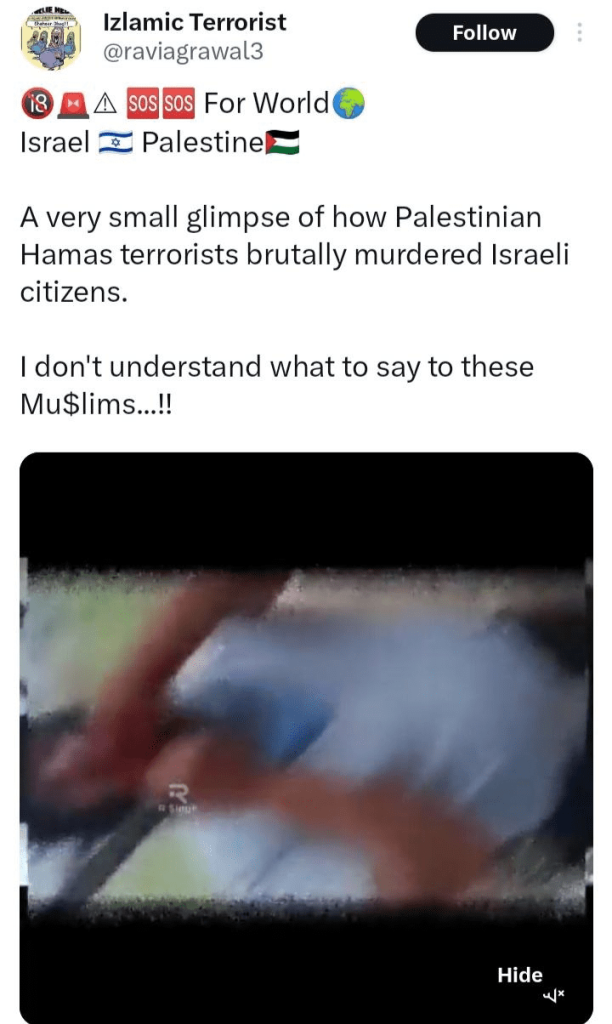
Task: Click the red siren emoji
Action: coord(73,104)
